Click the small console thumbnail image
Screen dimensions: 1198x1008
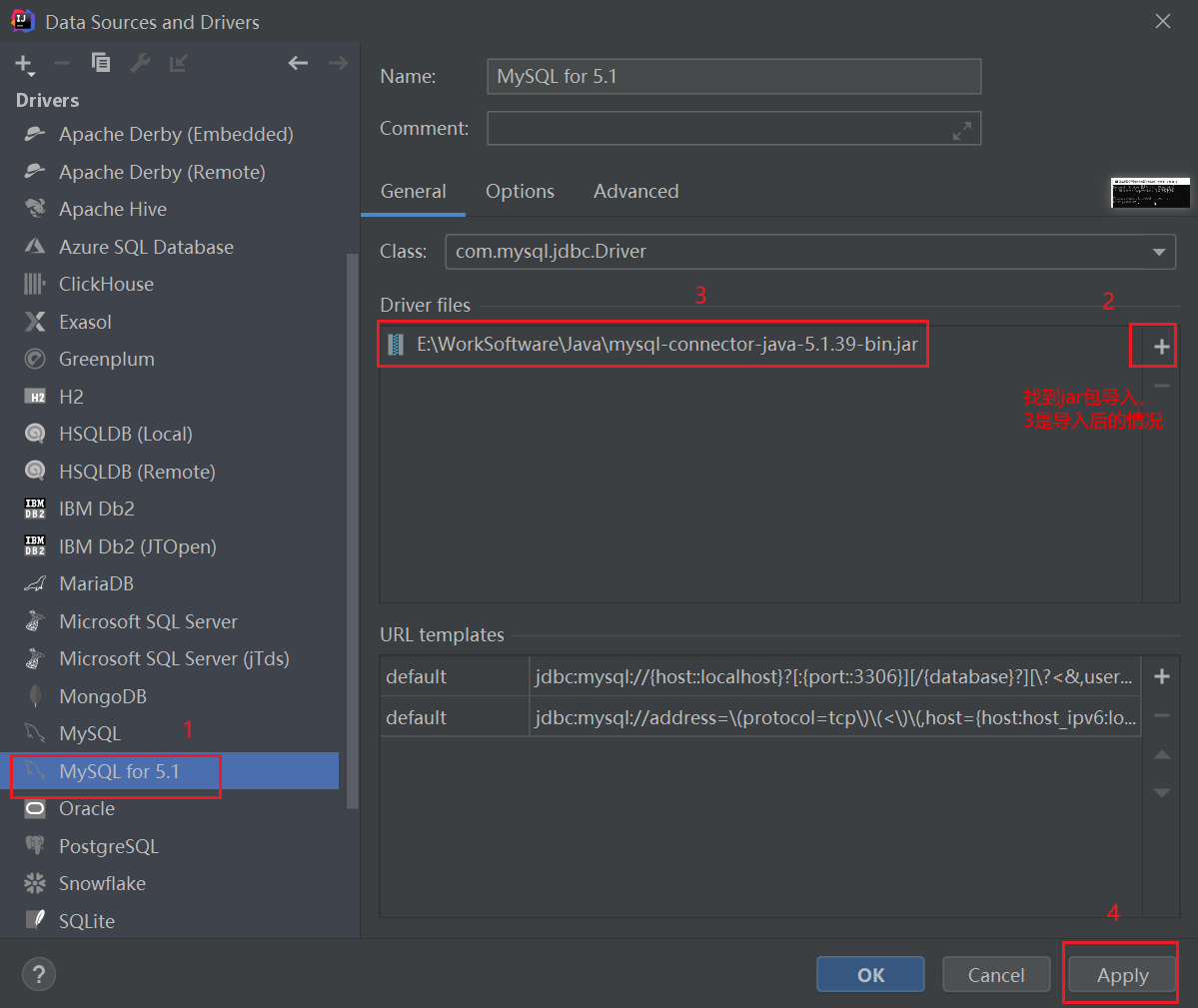pos(1150,193)
